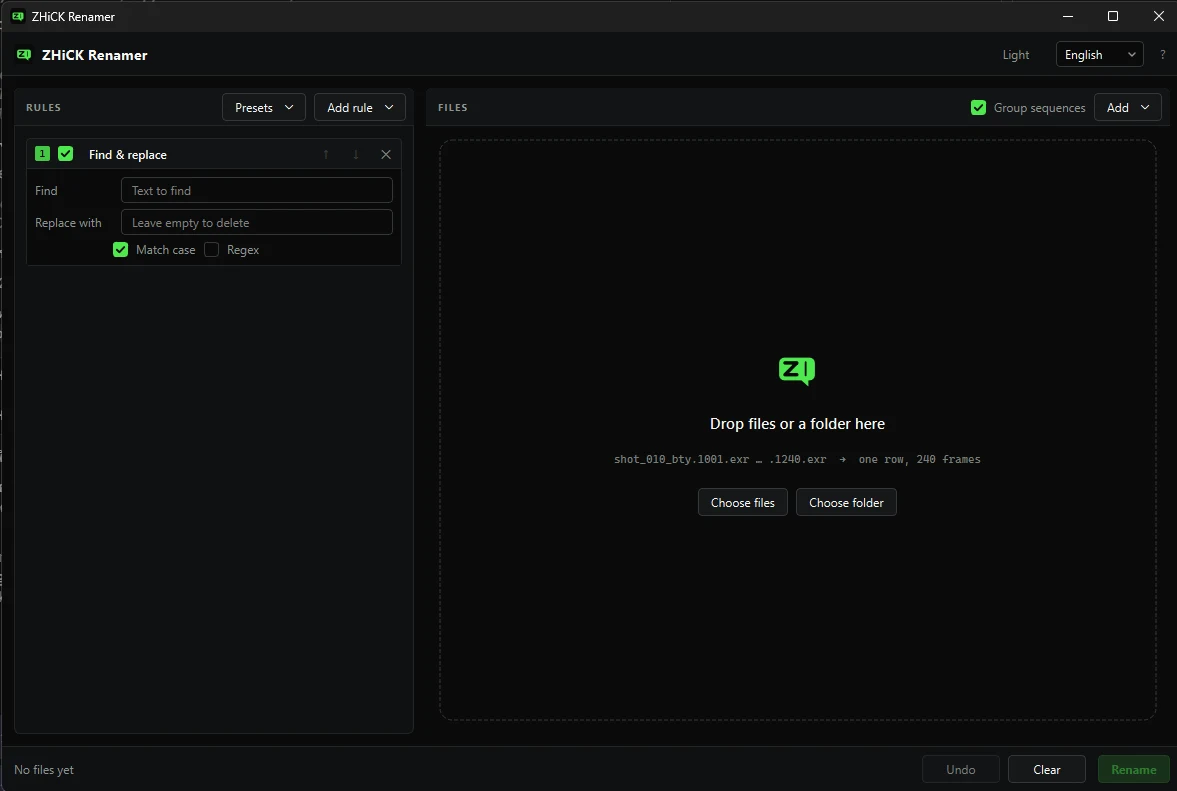Maximize the ZHiCK Renamer window
This screenshot has height=791, width=1177.
click(1113, 16)
